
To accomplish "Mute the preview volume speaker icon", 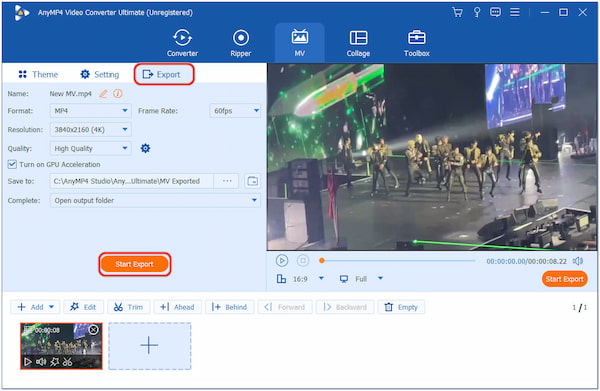I will pyautogui.click(x=578, y=261).
